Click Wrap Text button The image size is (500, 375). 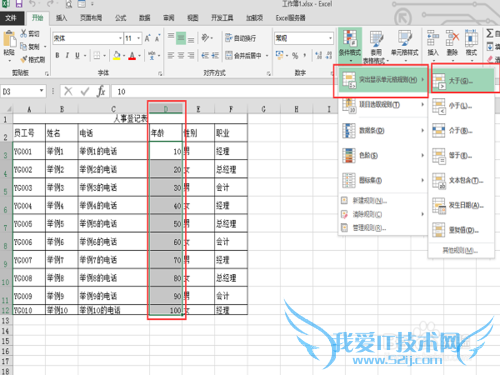(x=241, y=38)
